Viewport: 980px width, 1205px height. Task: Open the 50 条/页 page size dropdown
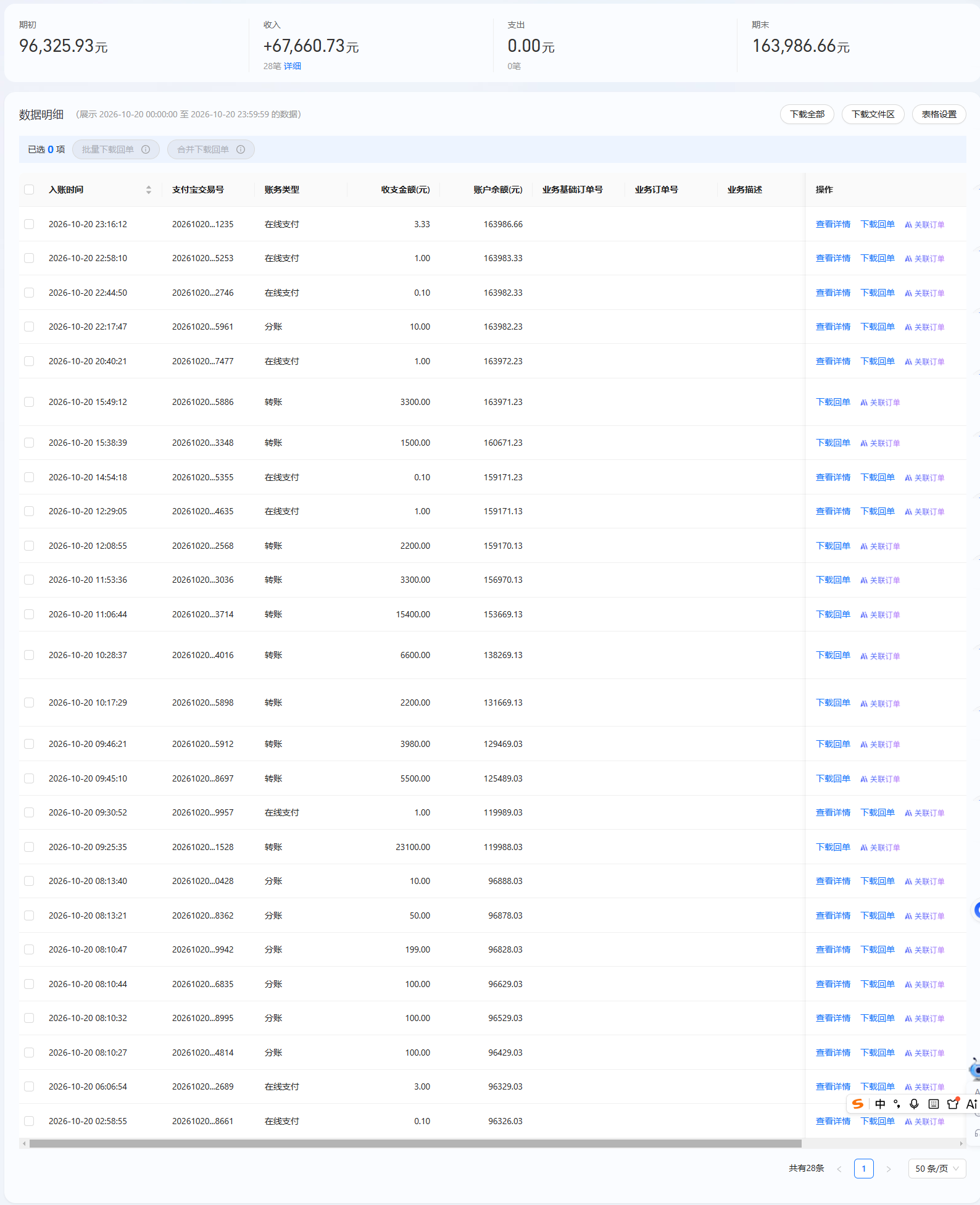(937, 1169)
